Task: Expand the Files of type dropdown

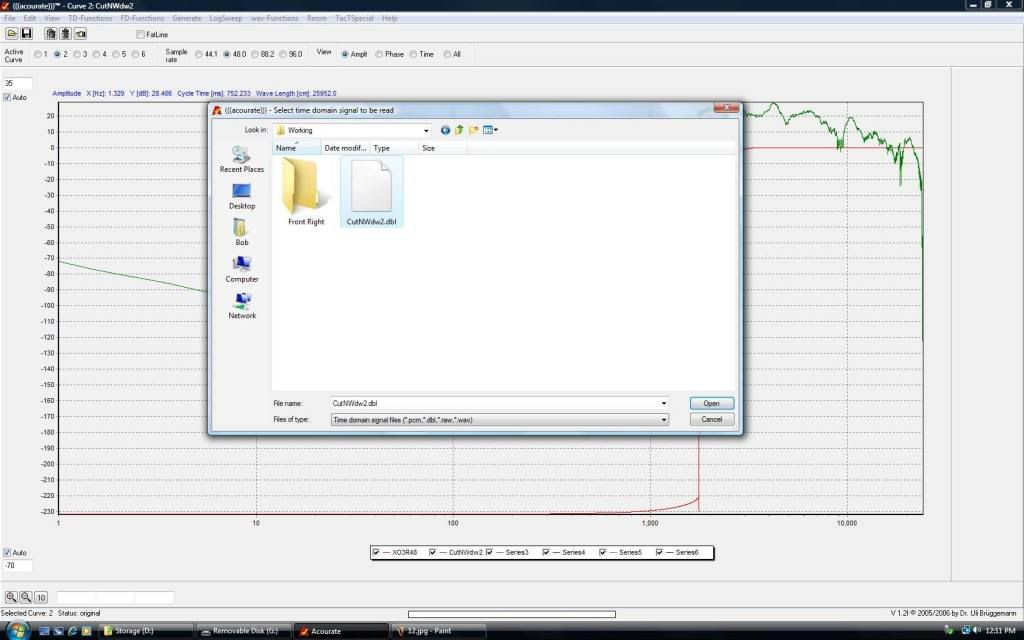Action: (664, 420)
